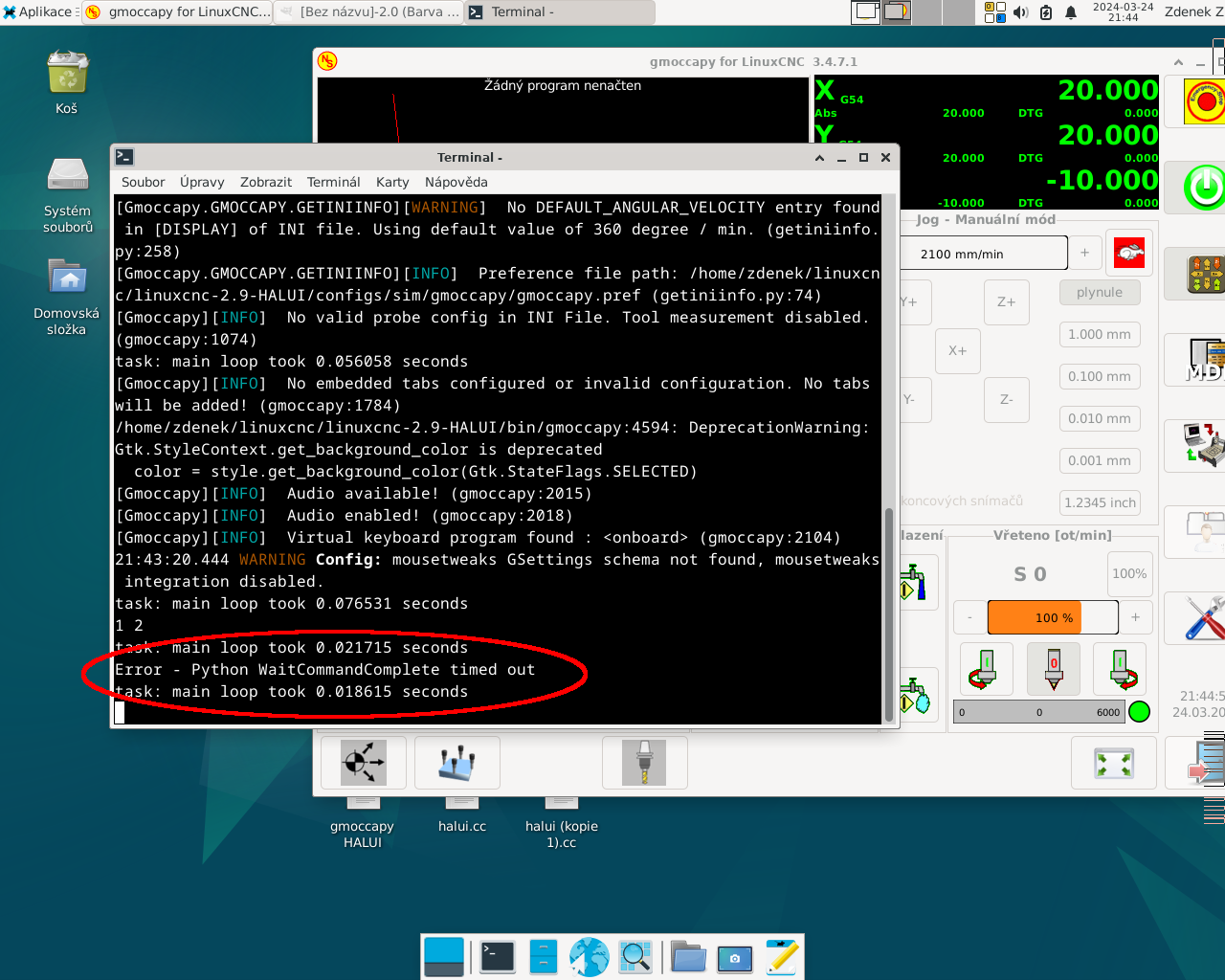Jog the Z- axis button
This screenshot has width=1225, height=980.
point(1006,399)
